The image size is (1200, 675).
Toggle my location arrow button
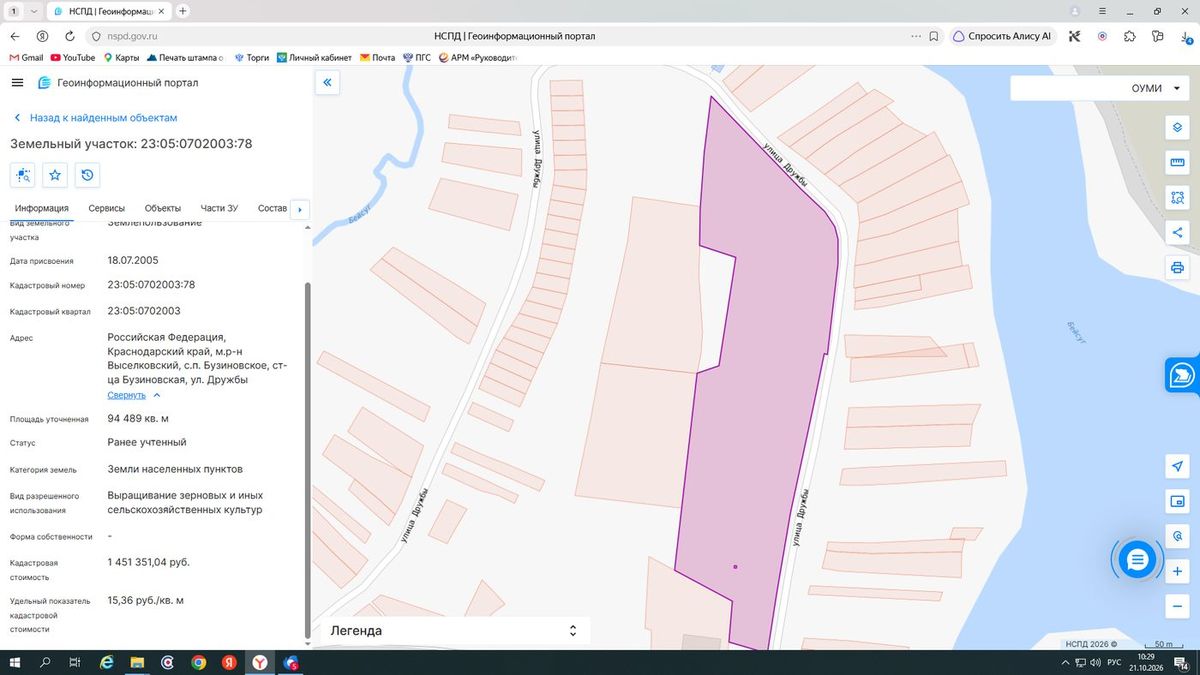tap(1177, 467)
